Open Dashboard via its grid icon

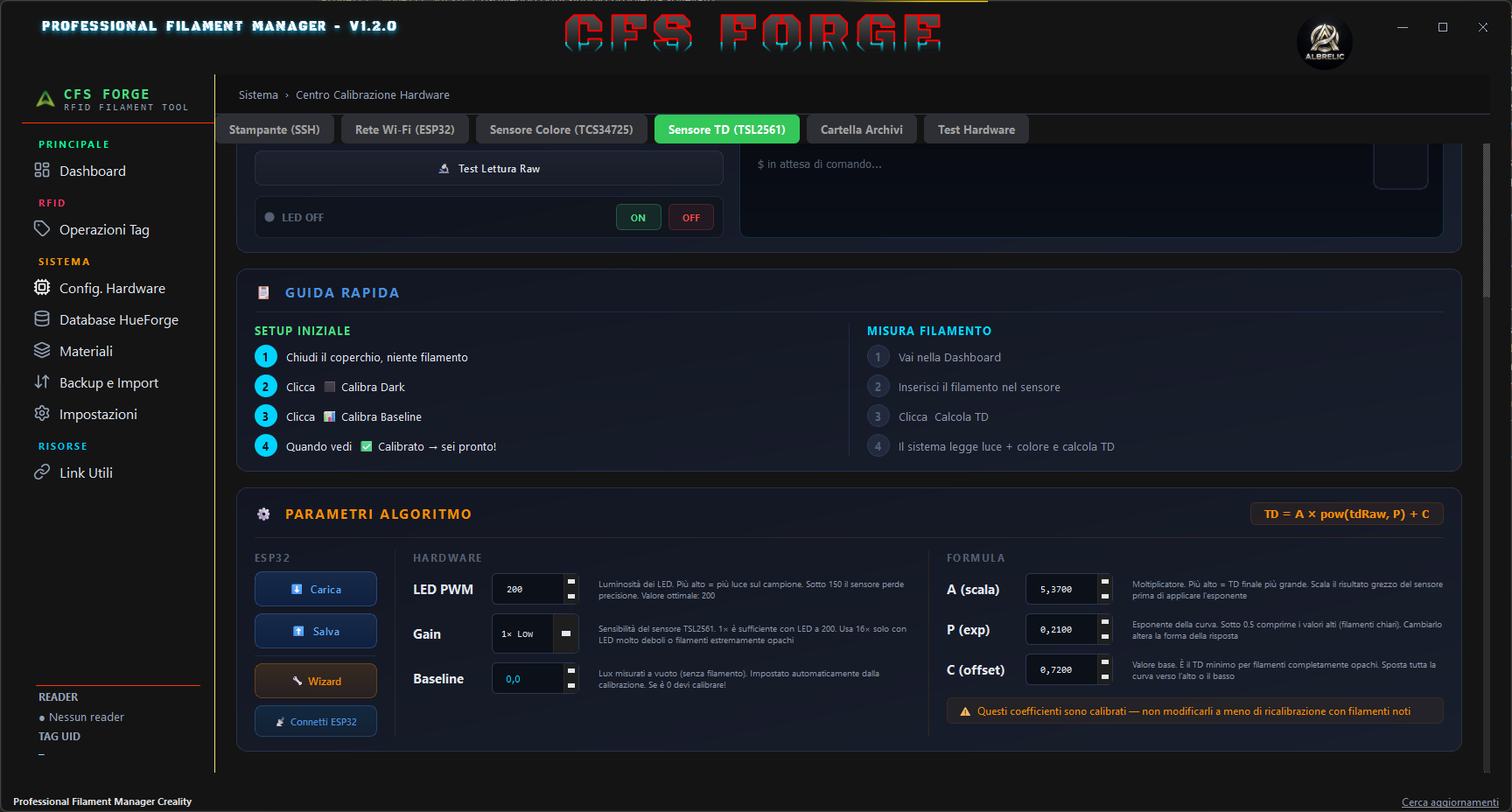pyautogui.click(x=42, y=170)
